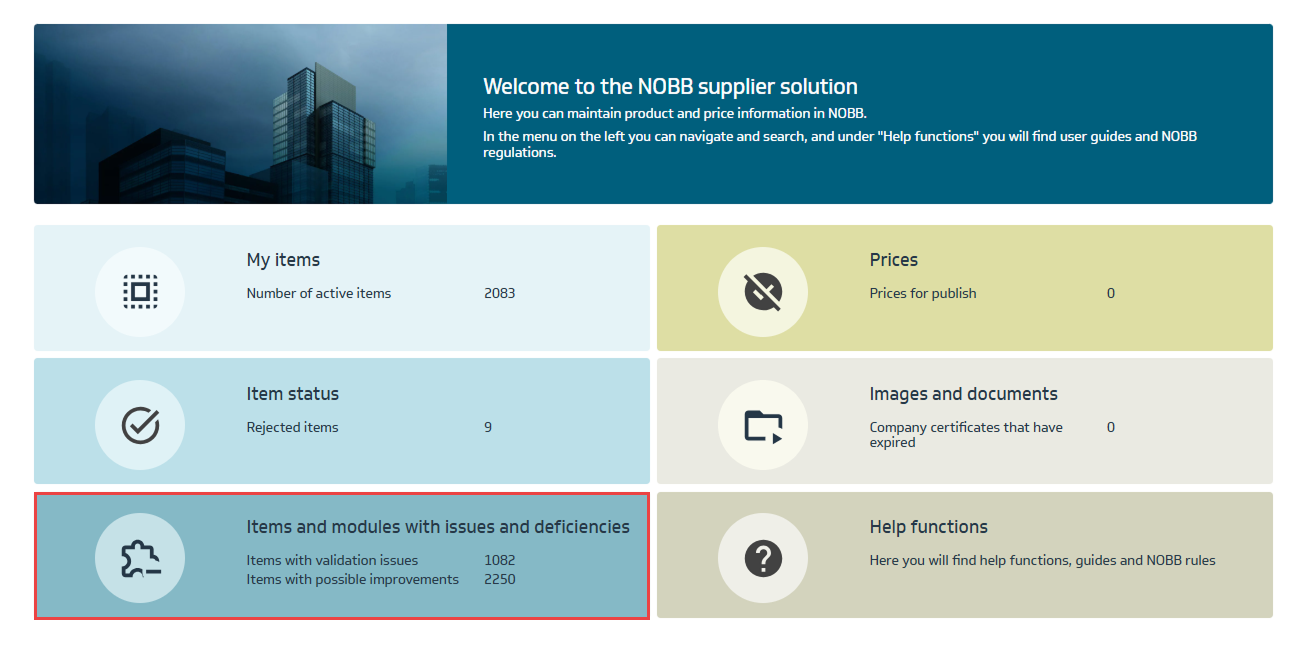Click the Item status checkmark circle icon

[x=140, y=425]
